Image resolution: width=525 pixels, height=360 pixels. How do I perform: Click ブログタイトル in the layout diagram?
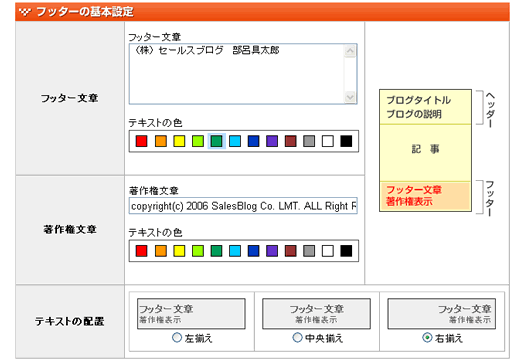tap(419, 100)
